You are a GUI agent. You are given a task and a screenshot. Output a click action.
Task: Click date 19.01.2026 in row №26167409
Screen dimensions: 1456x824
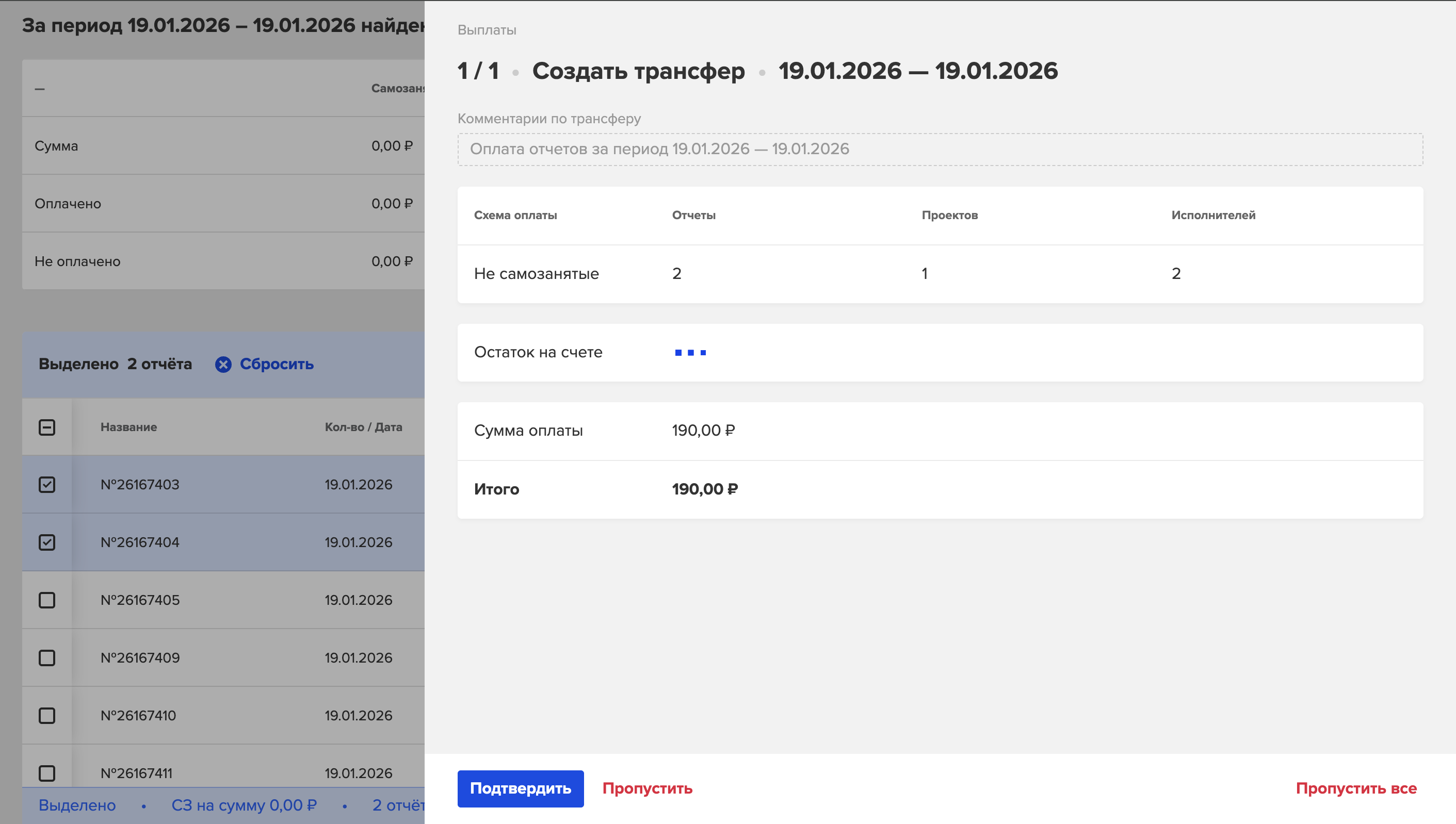(x=359, y=658)
